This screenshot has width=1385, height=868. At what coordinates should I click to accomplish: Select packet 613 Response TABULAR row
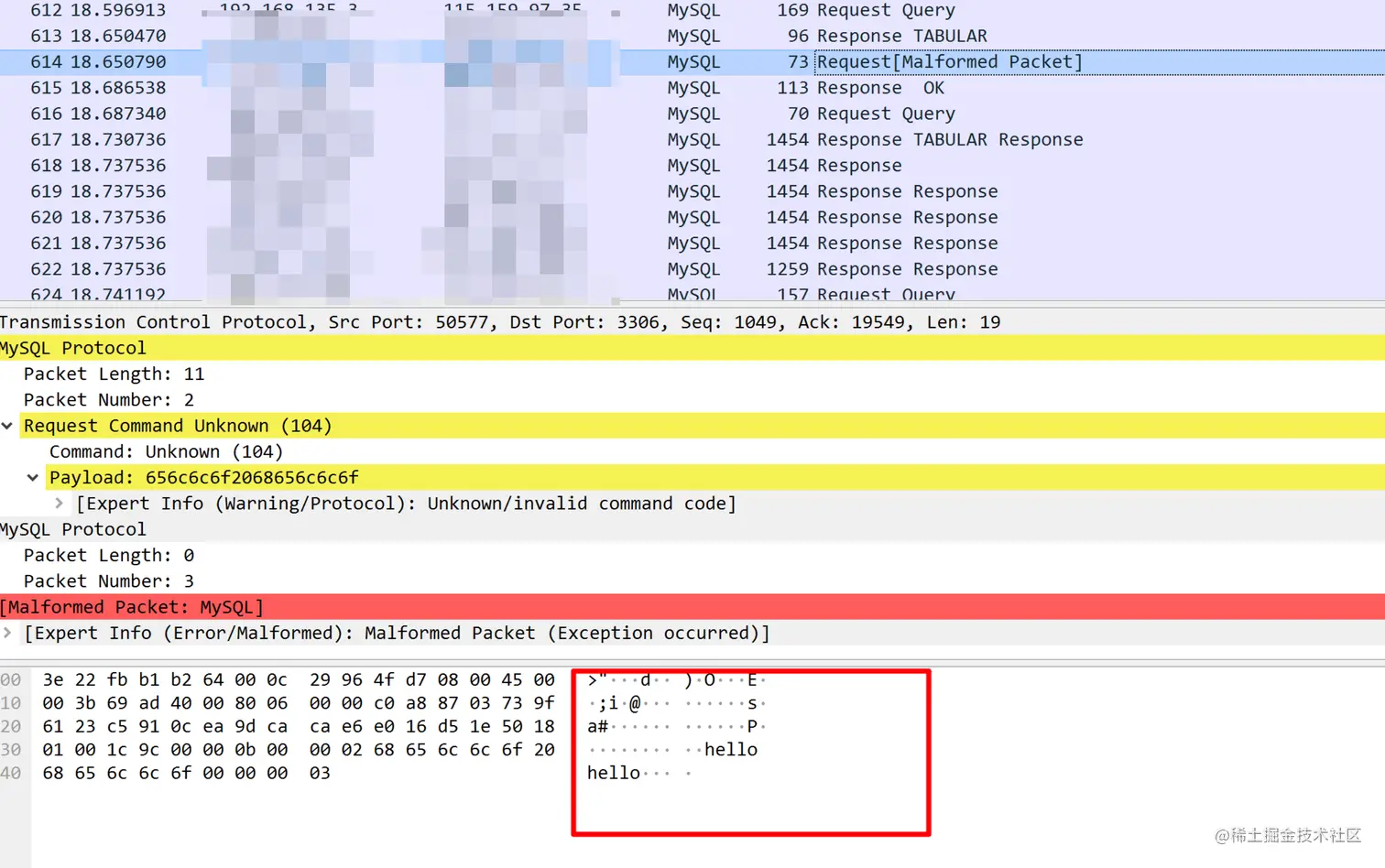pyautogui.click(x=692, y=36)
